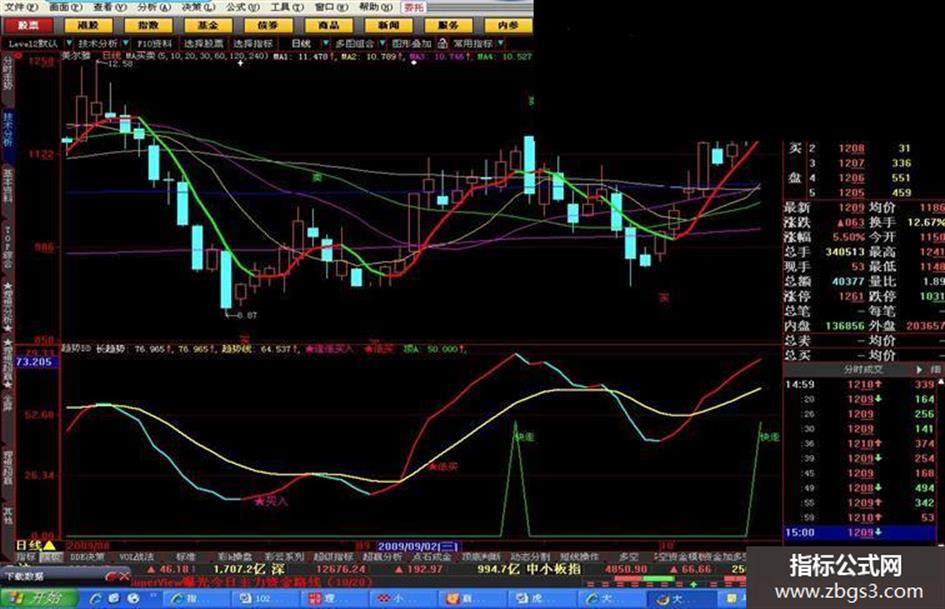
Task: Select the 新闻 category button
Action: [388, 25]
